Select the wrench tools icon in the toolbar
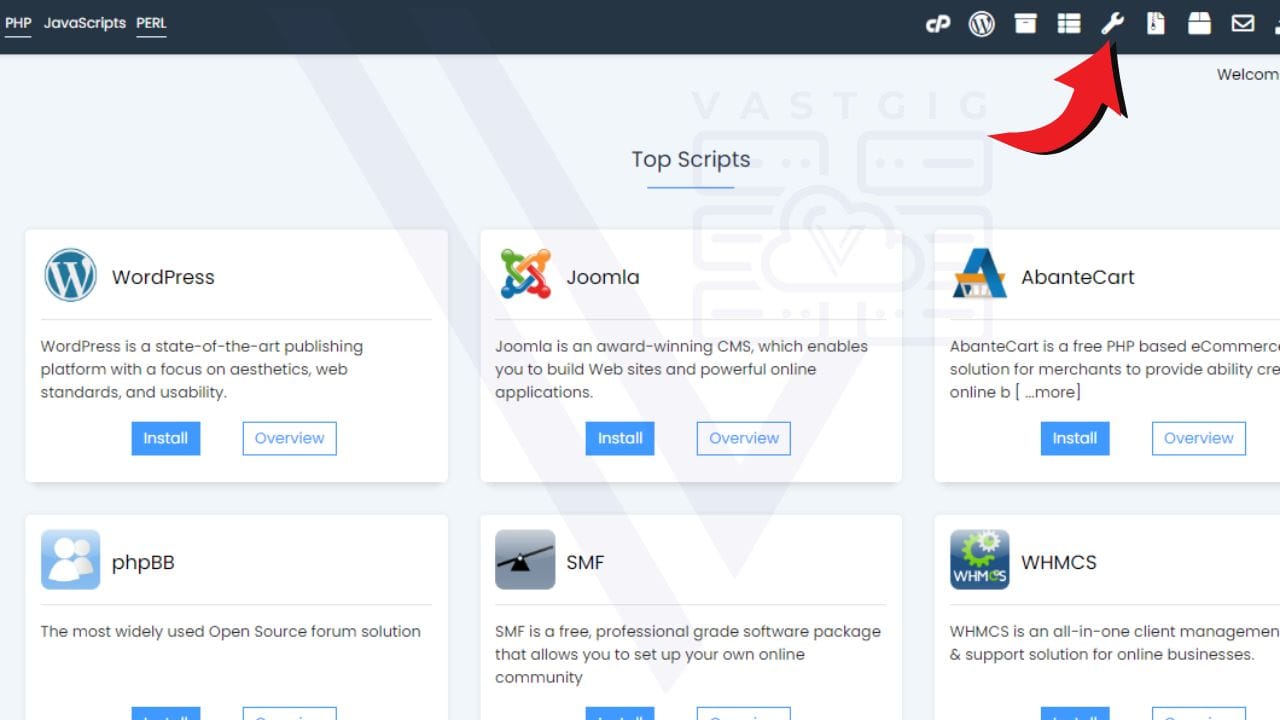The image size is (1280, 720). [x=1112, y=24]
